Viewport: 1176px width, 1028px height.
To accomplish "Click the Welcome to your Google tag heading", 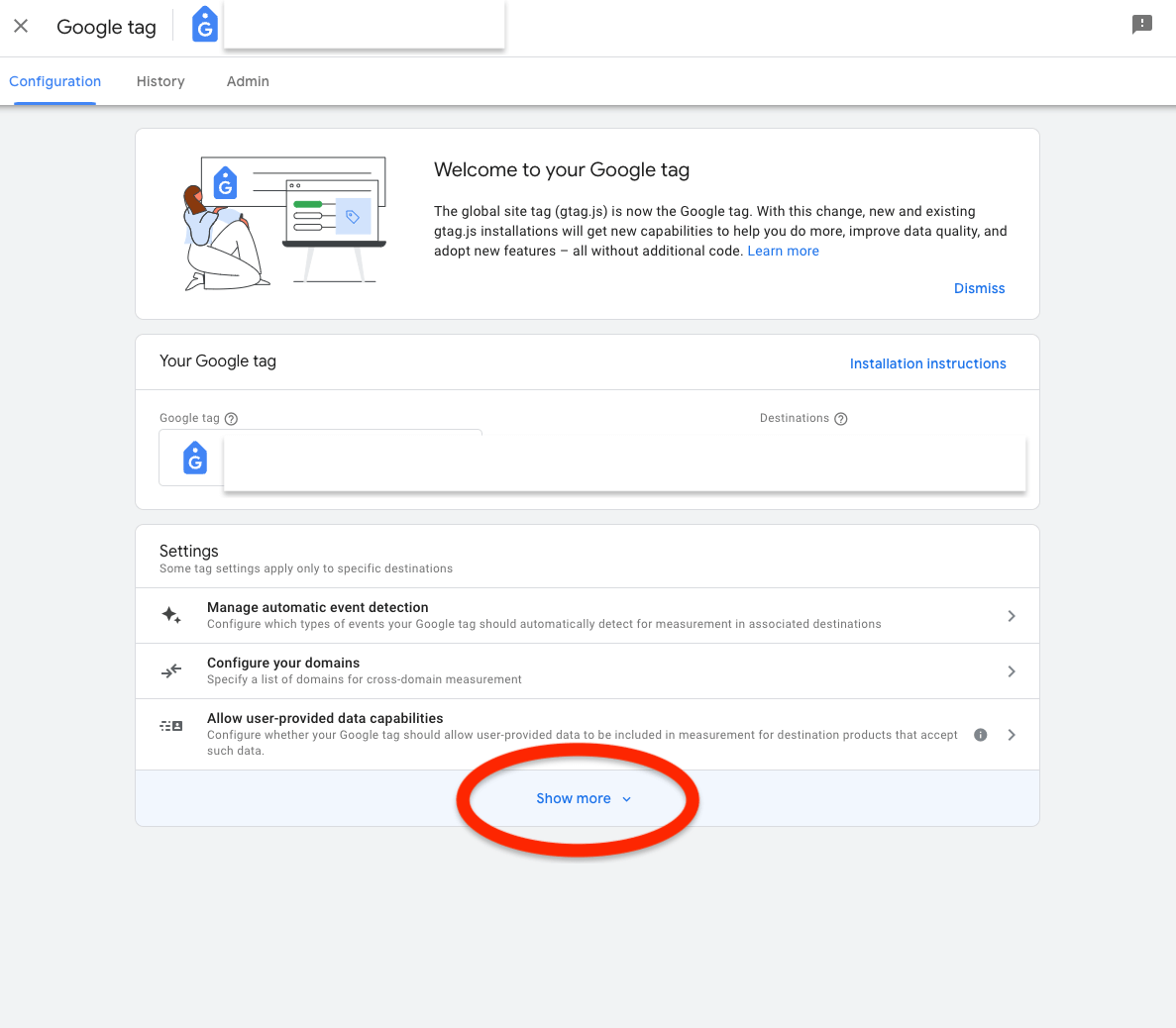I will 562,169.
